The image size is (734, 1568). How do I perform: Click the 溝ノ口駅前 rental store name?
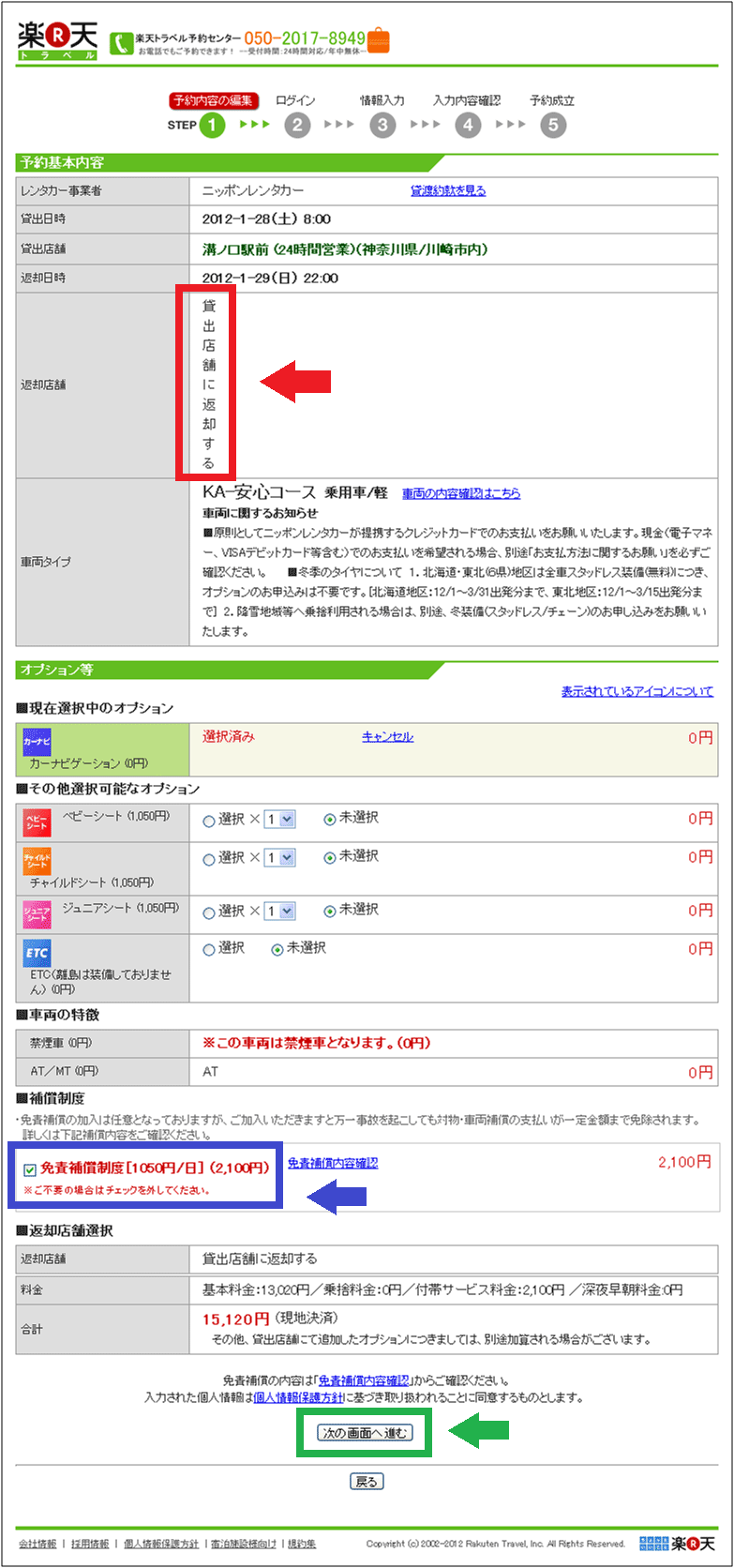[345, 249]
